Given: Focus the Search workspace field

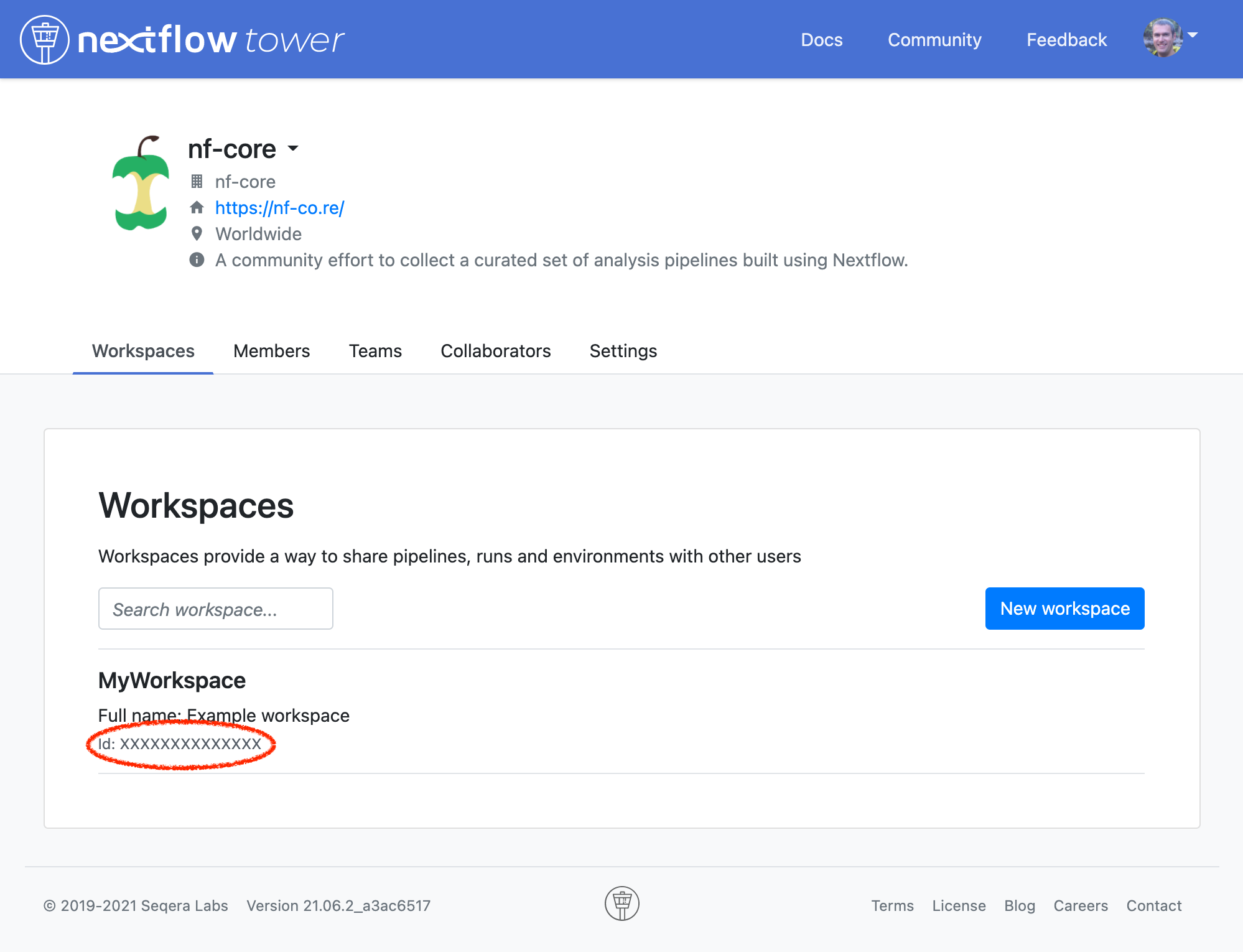Looking at the screenshot, I should 215,609.
